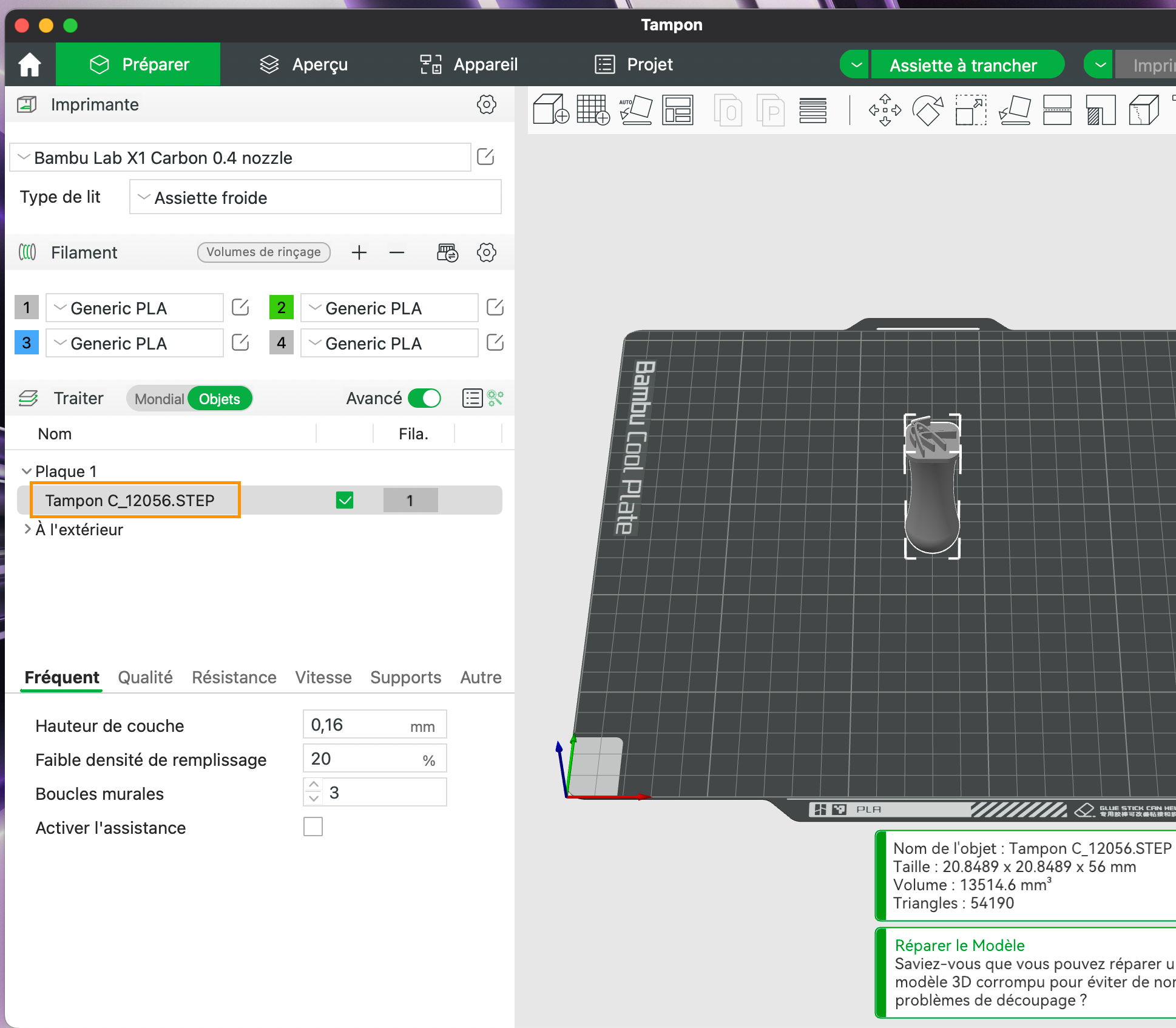Select the Rotate tool icon
Viewport: 1176px width, 1028px height.
pyautogui.click(x=928, y=110)
